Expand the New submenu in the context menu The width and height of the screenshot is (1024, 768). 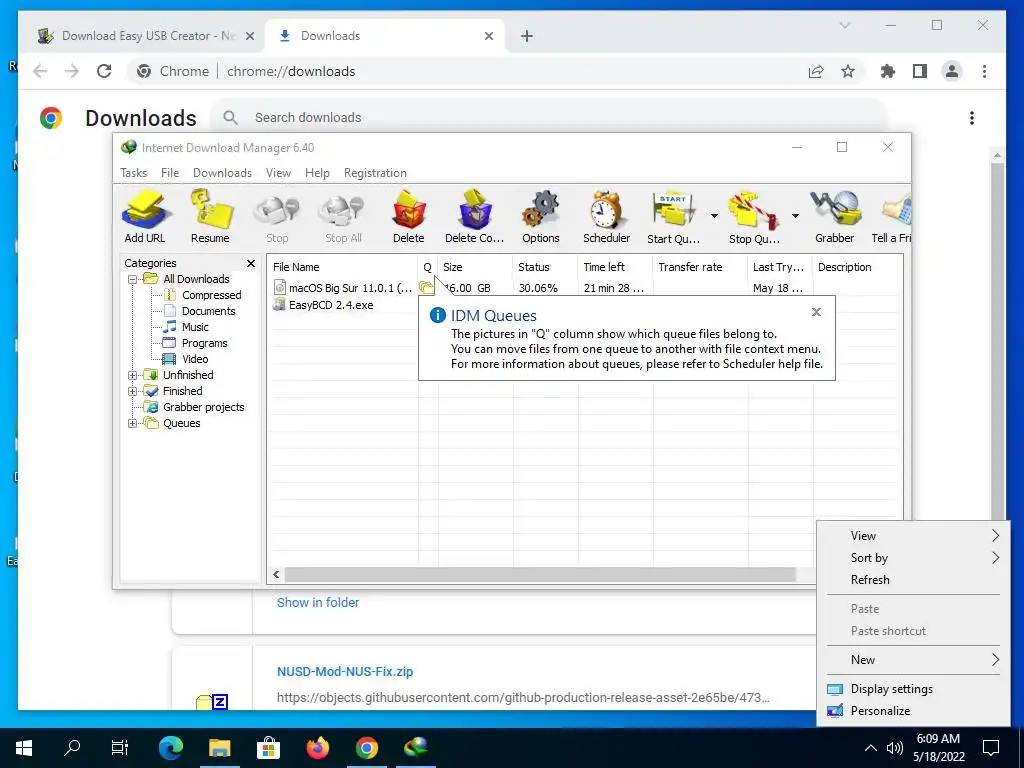tap(913, 660)
